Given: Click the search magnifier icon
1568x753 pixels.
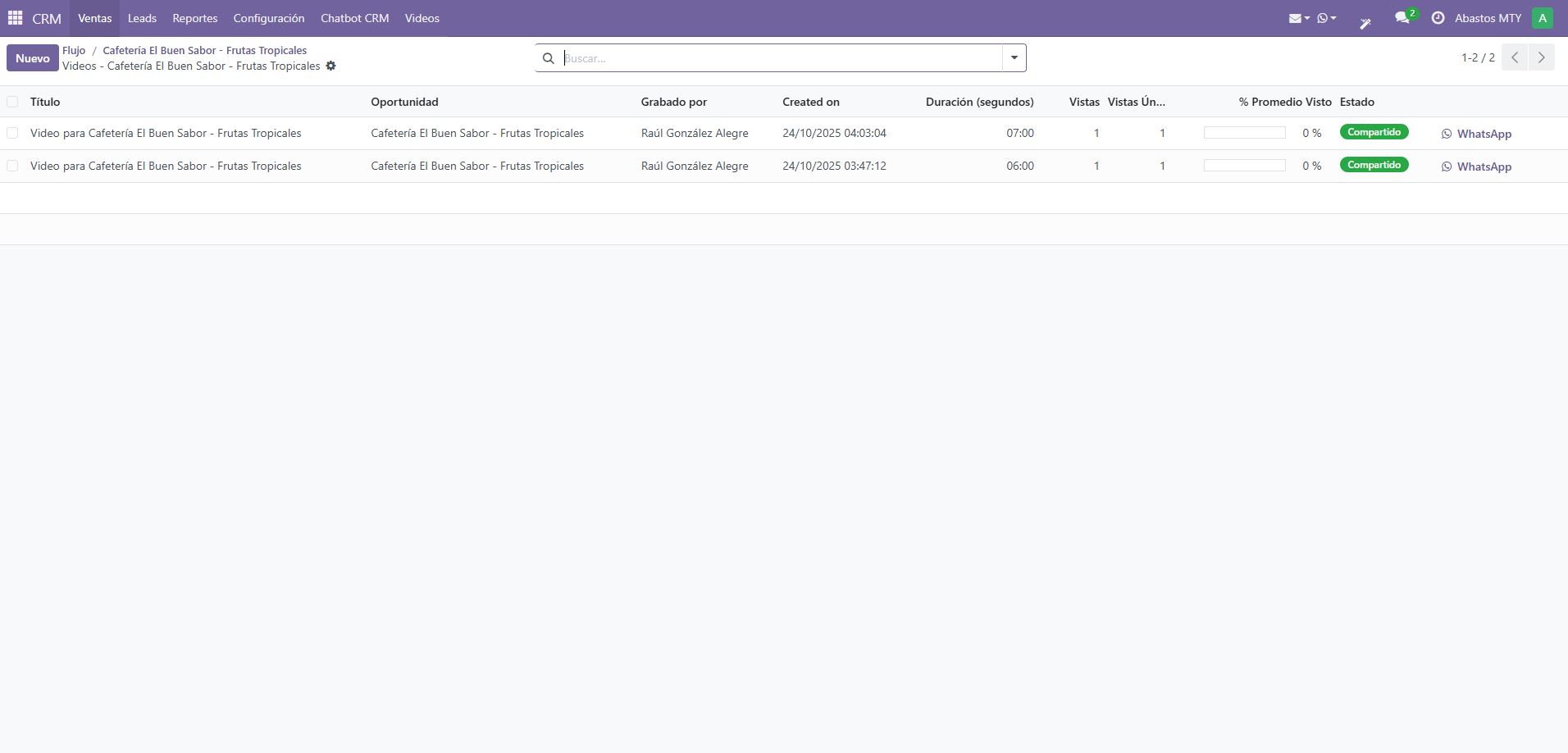Looking at the screenshot, I should point(549,58).
